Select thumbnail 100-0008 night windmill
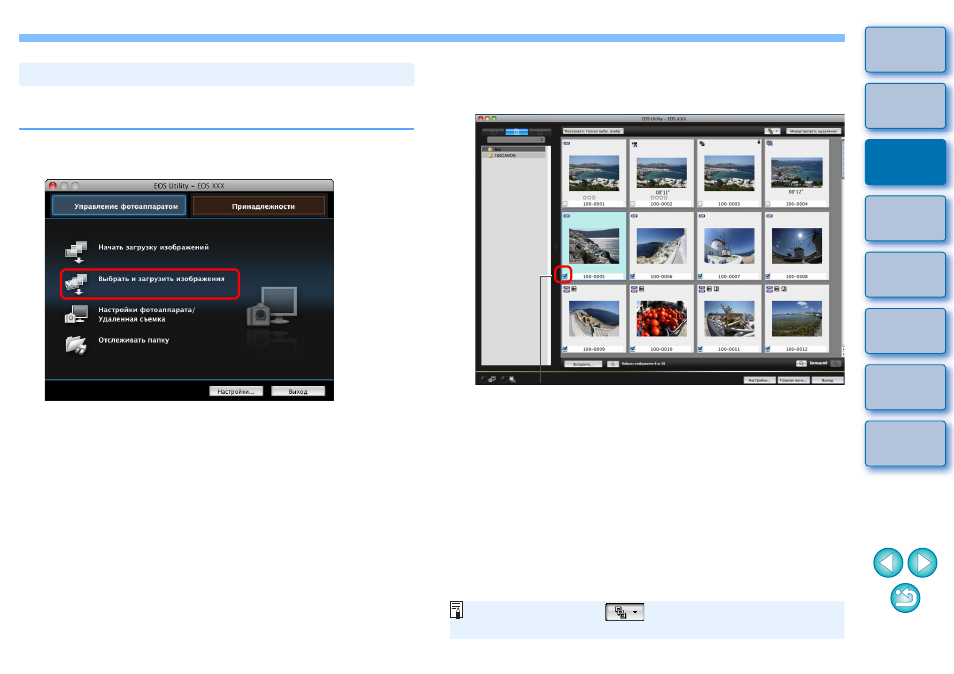Viewport: 954px width, 674px height. pos(796,246)
